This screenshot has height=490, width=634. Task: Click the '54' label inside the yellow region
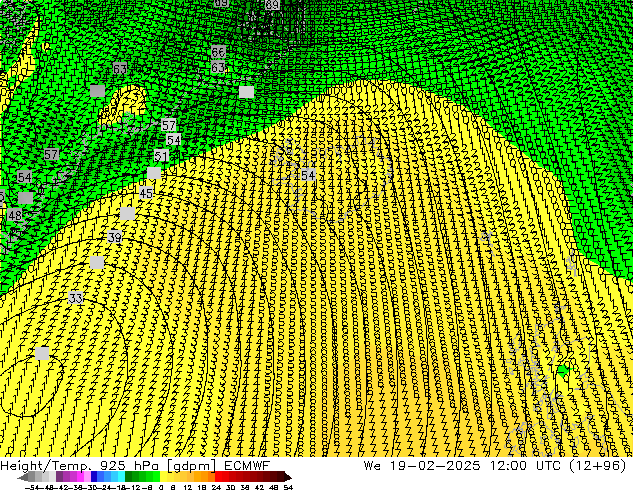(x=308, y=175)
